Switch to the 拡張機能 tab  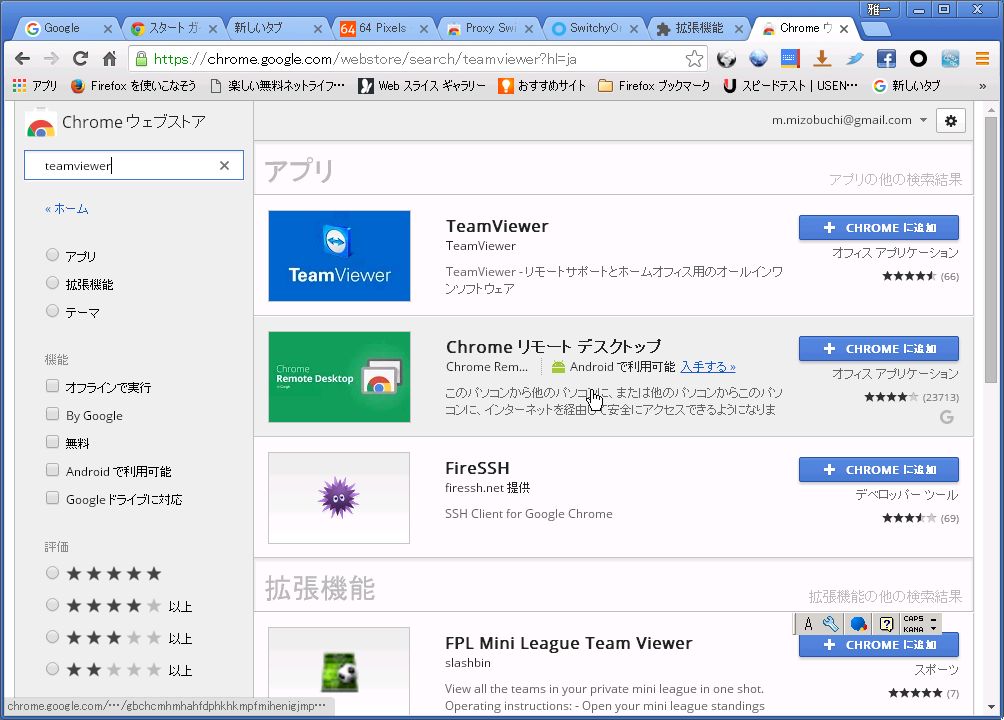point(699,28)
